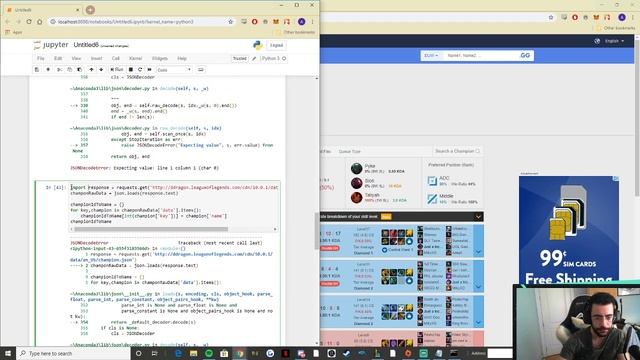Viewport: 640px width, 360px height.
Task: Click inside the In [41] code cell
Action: [175, 204]
